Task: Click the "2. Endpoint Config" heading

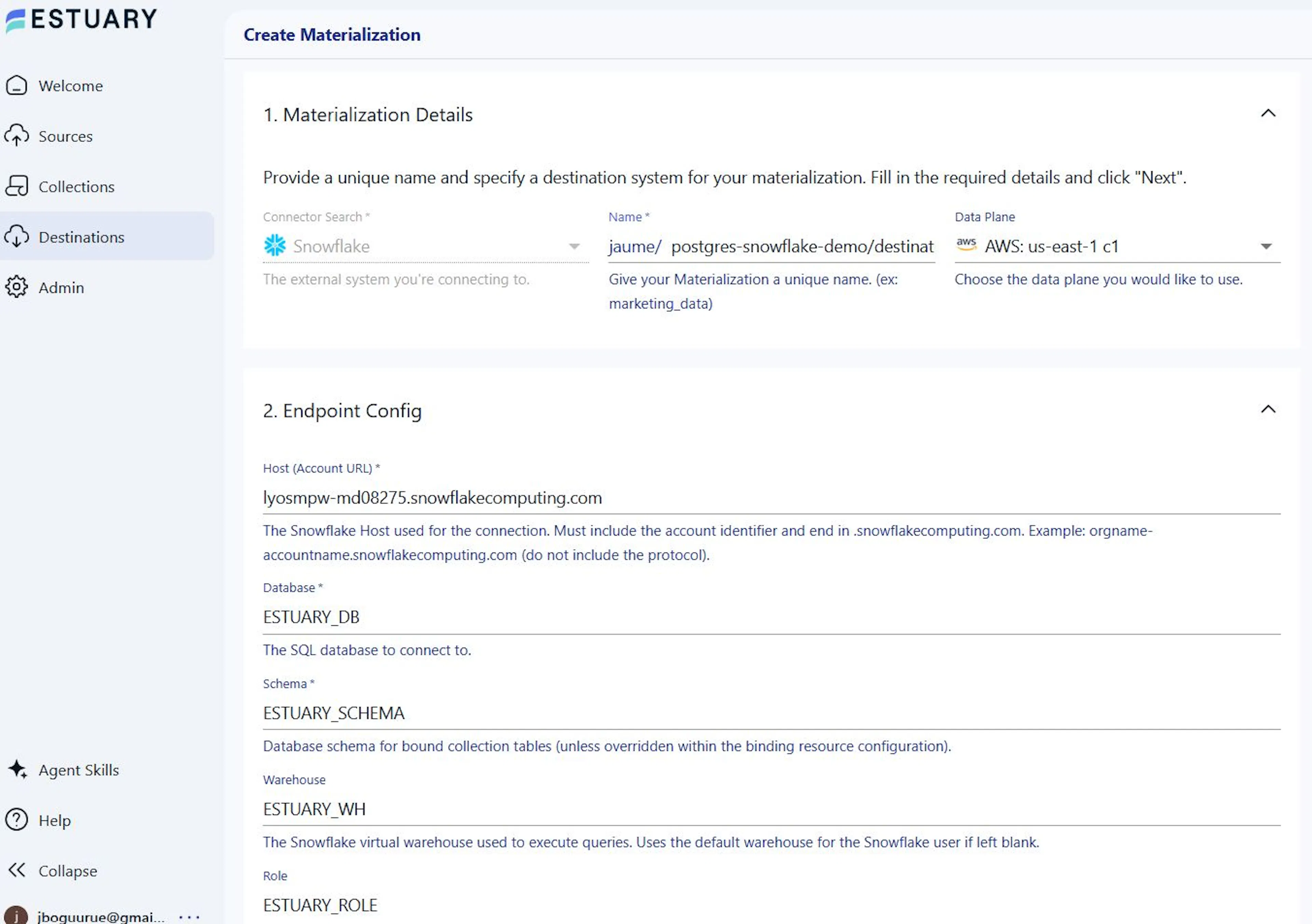Action: pyautogui.click(x=342, y=411)
